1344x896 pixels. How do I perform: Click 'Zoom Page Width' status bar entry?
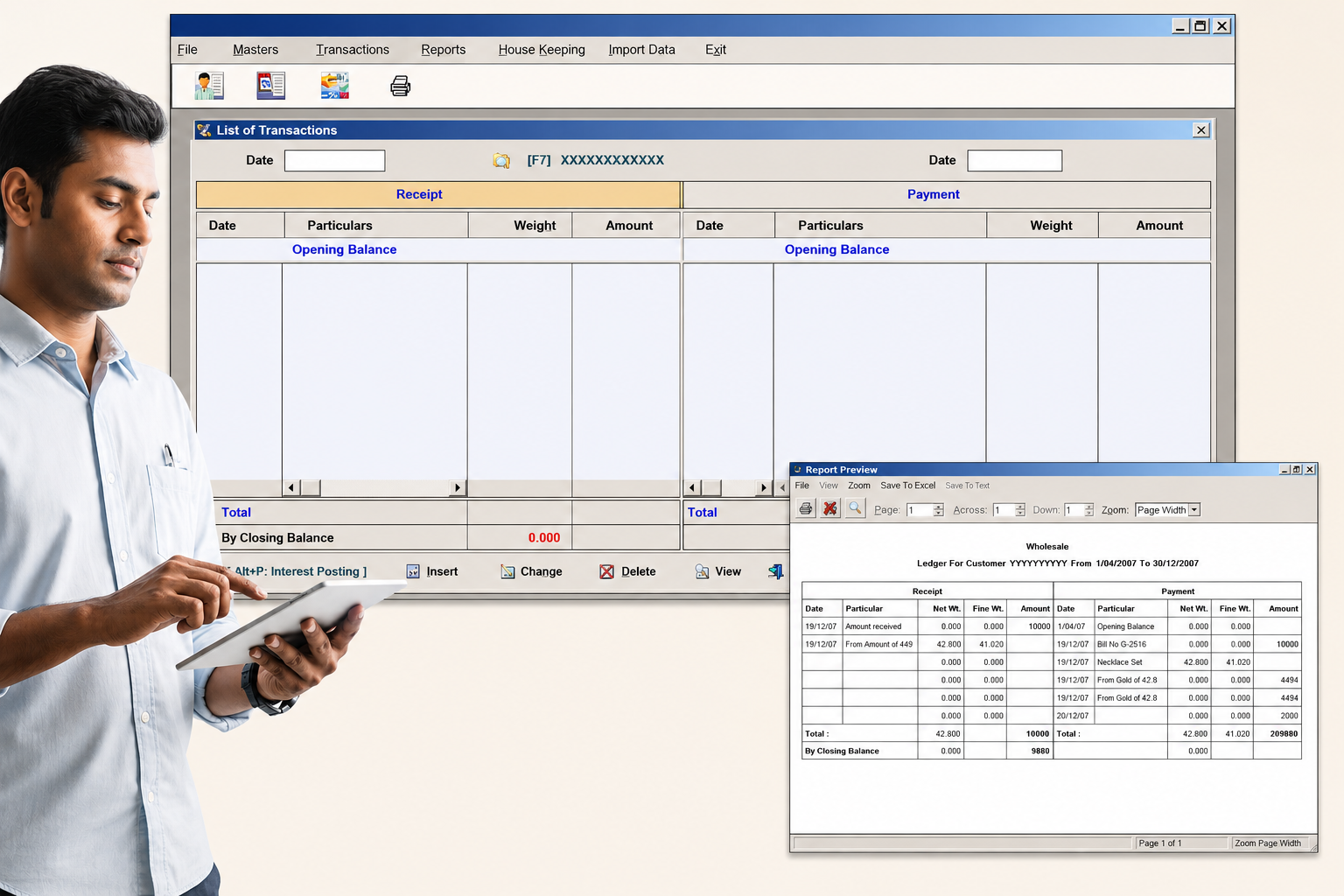coord(1268,843)
